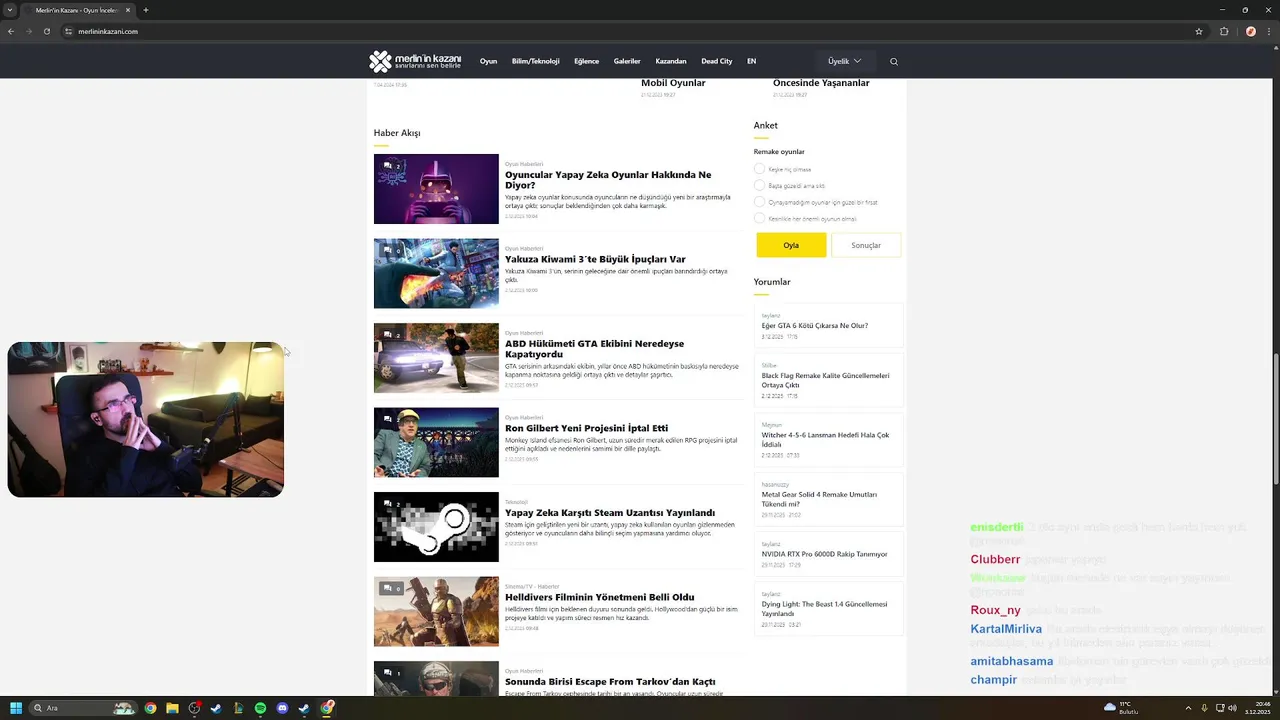Open 'Sonunda Birisi Escape From Tarkov'dan Kaçtı' headline

point(610,682)
